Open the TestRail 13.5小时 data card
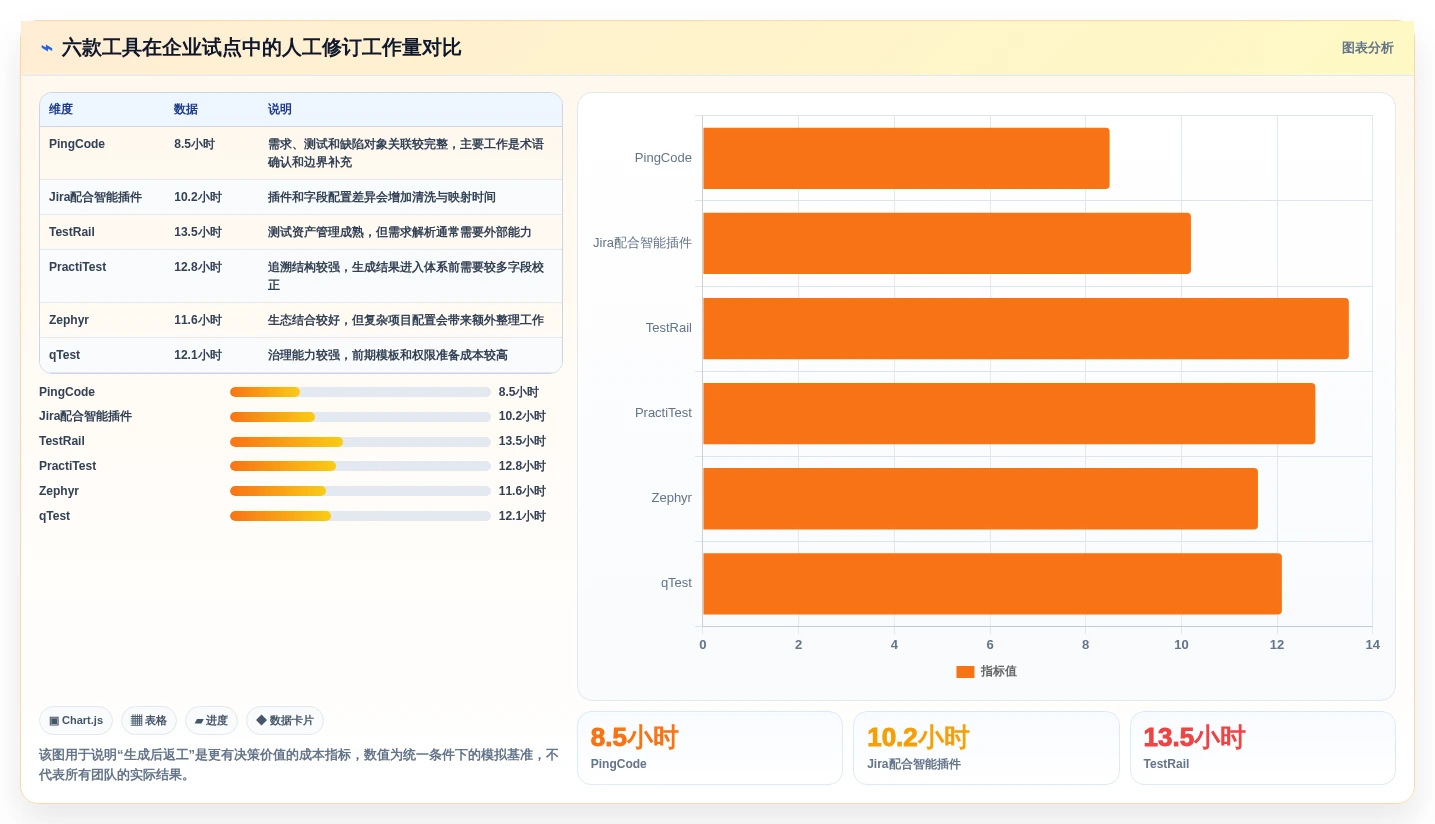The image size is (1435, 824). point(1263,748)
